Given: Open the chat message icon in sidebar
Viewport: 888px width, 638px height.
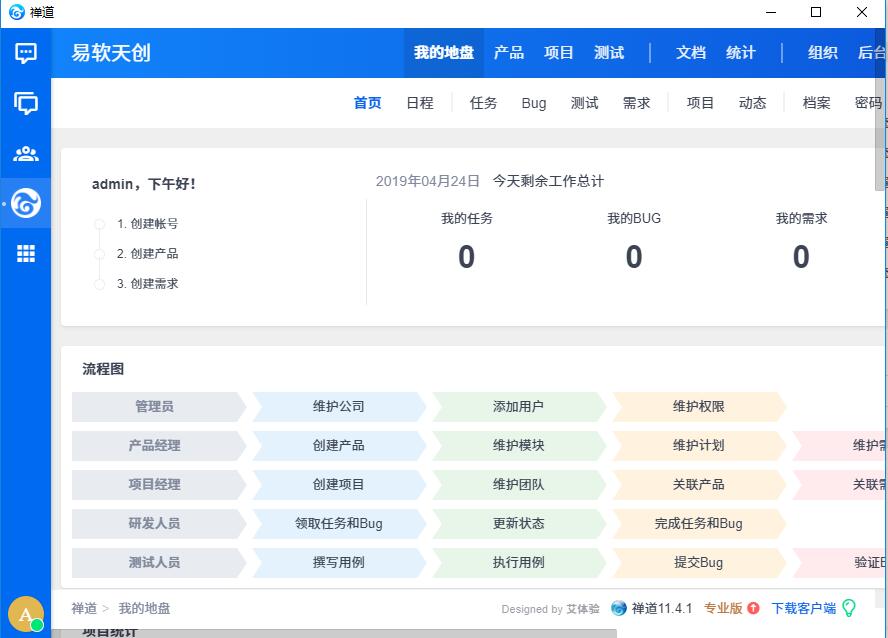Looking at the screenshot, I should point(26,53).
